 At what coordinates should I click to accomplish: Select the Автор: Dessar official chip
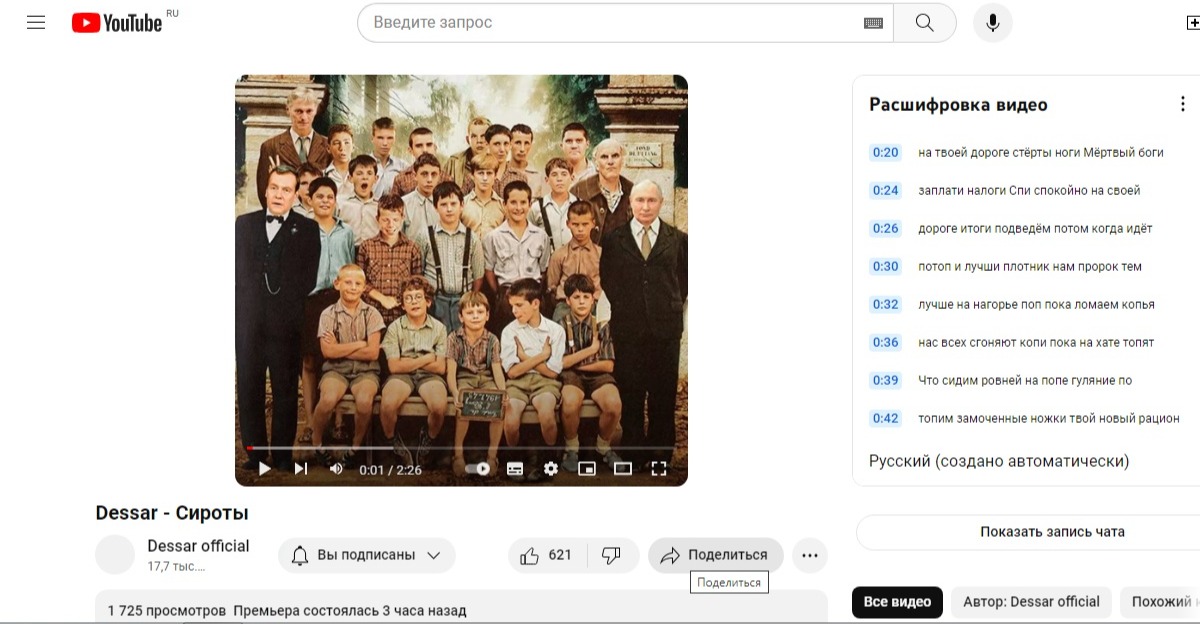pos(1031,602)
